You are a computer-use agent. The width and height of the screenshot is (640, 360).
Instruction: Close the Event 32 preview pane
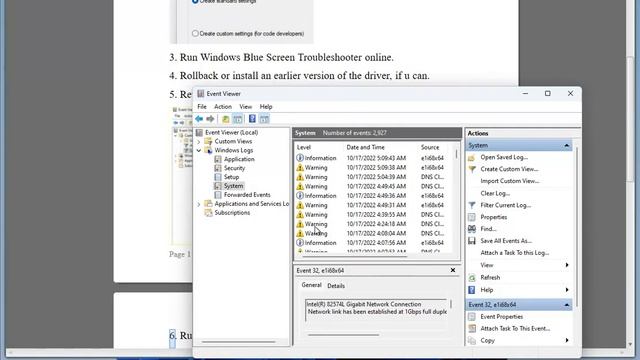pos(453,270)
